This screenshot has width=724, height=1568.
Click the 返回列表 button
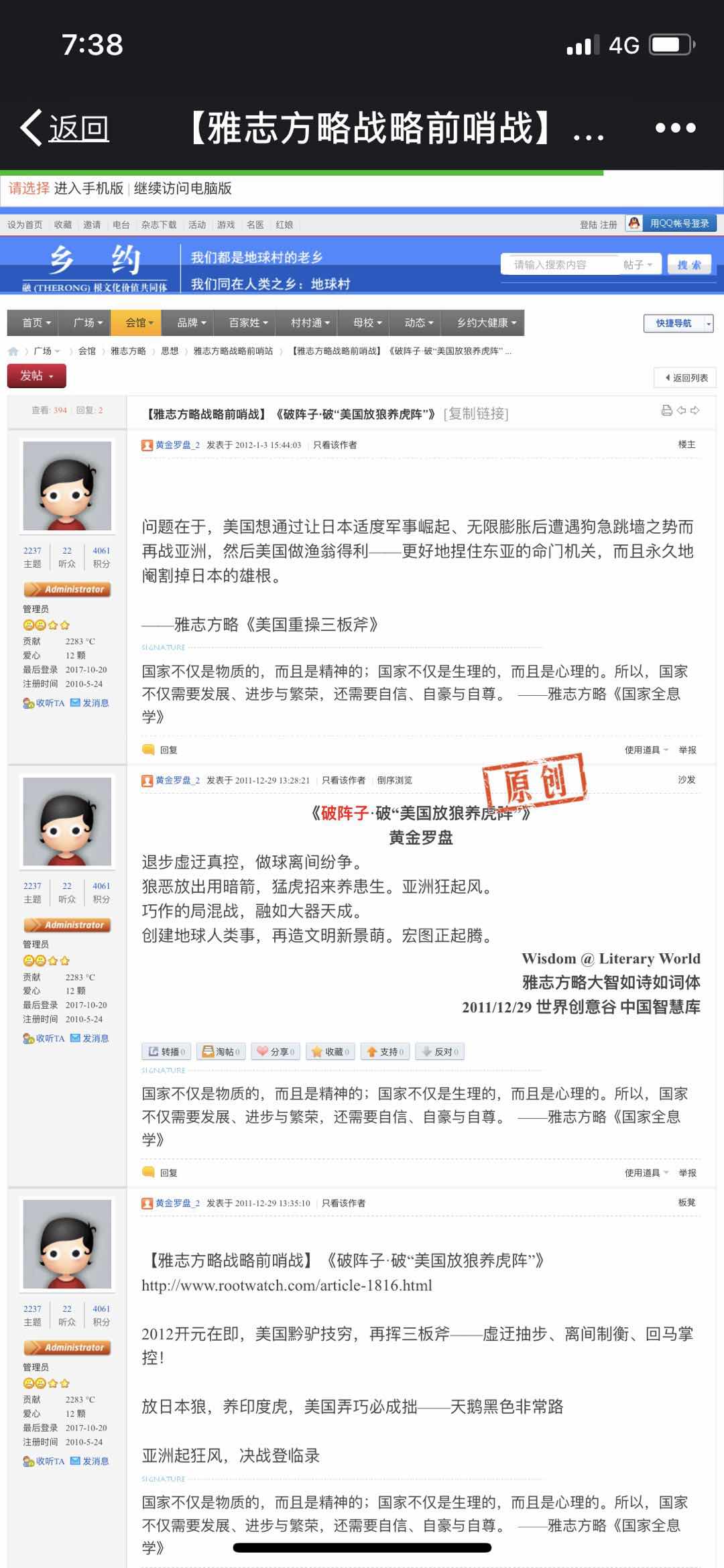tap(685, 377)
